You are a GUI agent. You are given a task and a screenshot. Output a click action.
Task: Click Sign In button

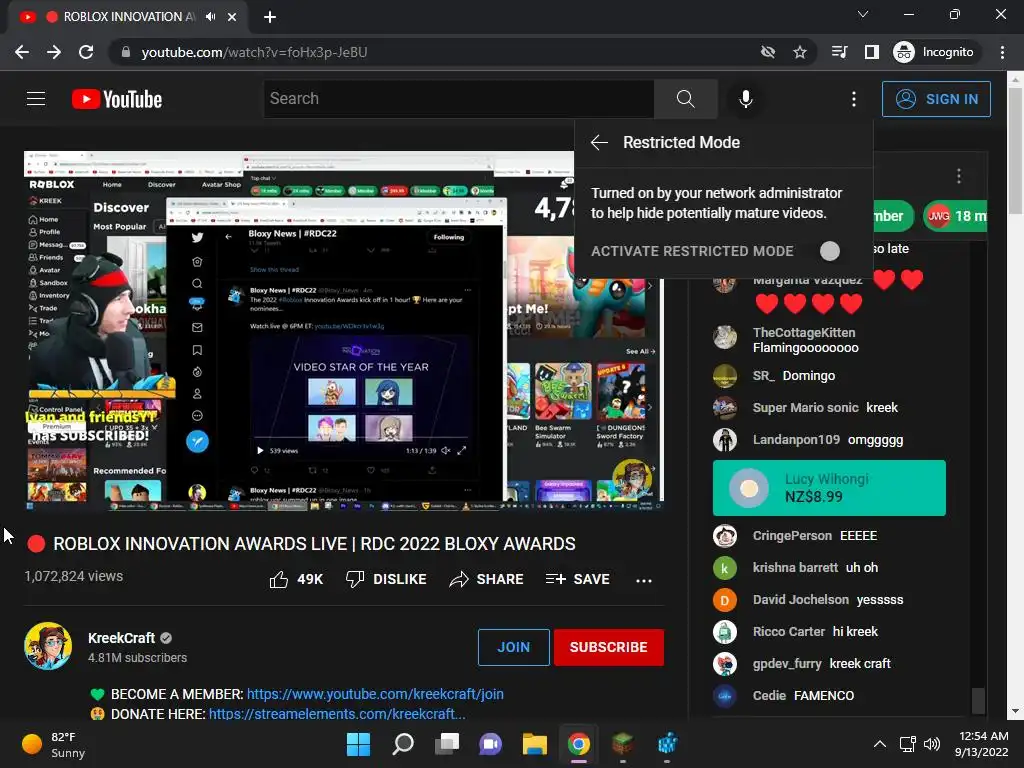[936, 99]
